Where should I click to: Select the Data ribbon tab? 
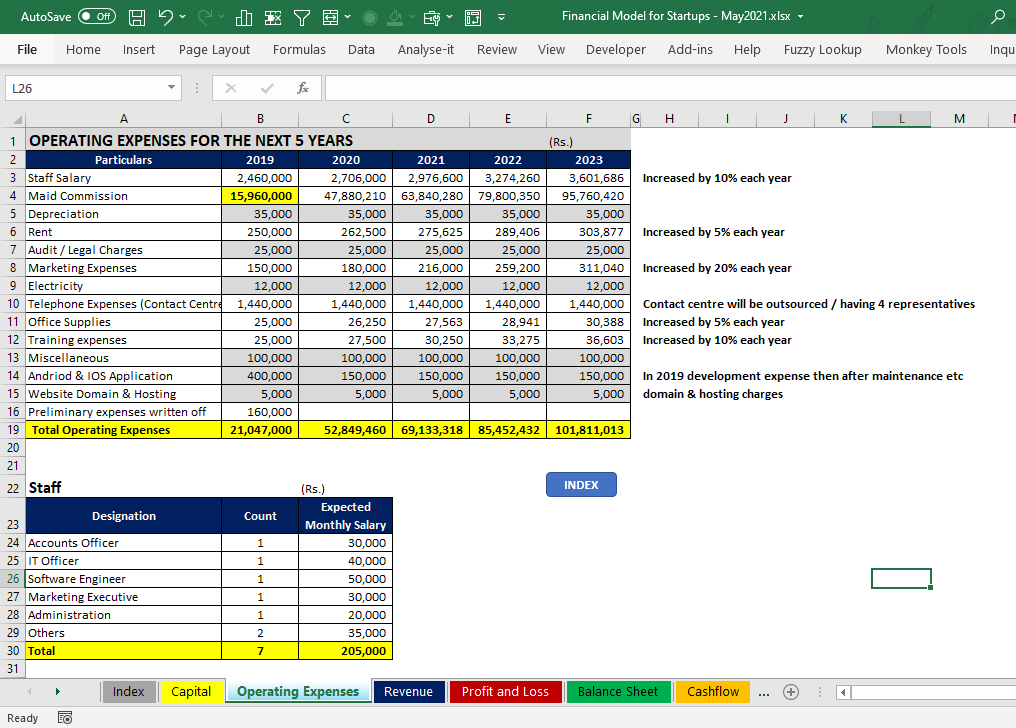[361, 49]
